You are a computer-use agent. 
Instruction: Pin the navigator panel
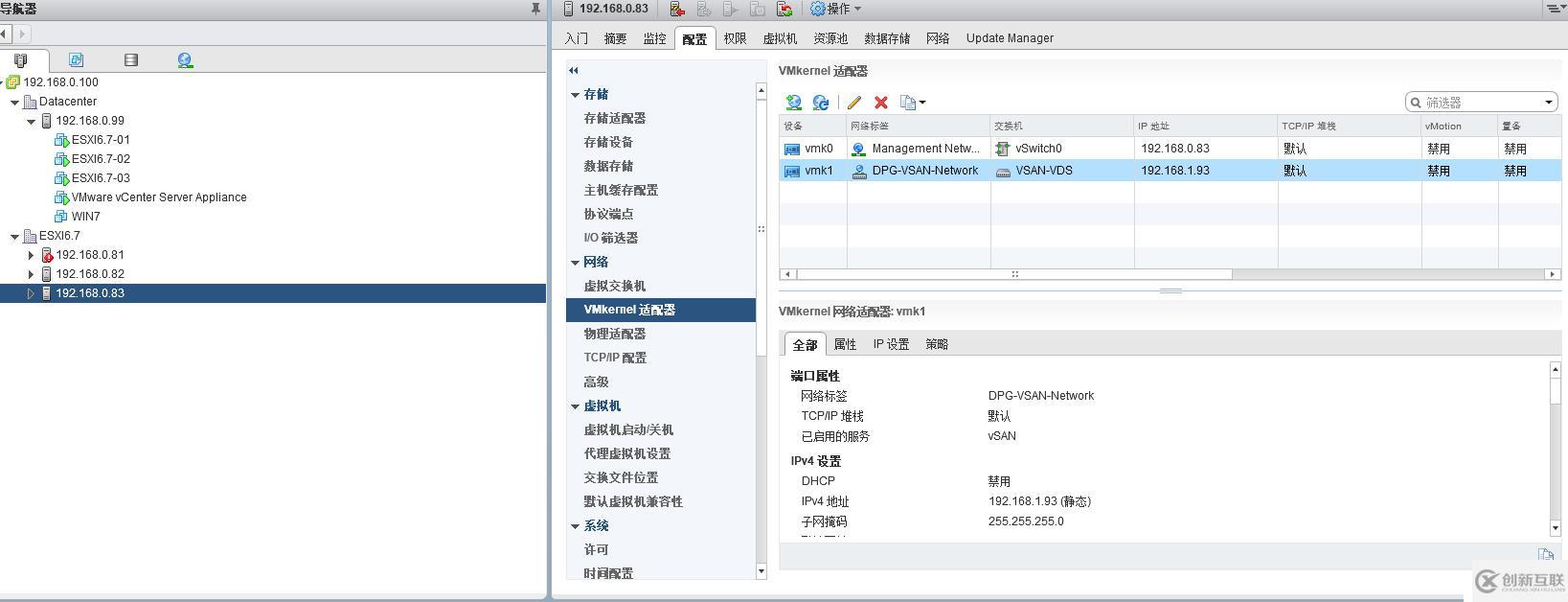(x=535, y=9)
